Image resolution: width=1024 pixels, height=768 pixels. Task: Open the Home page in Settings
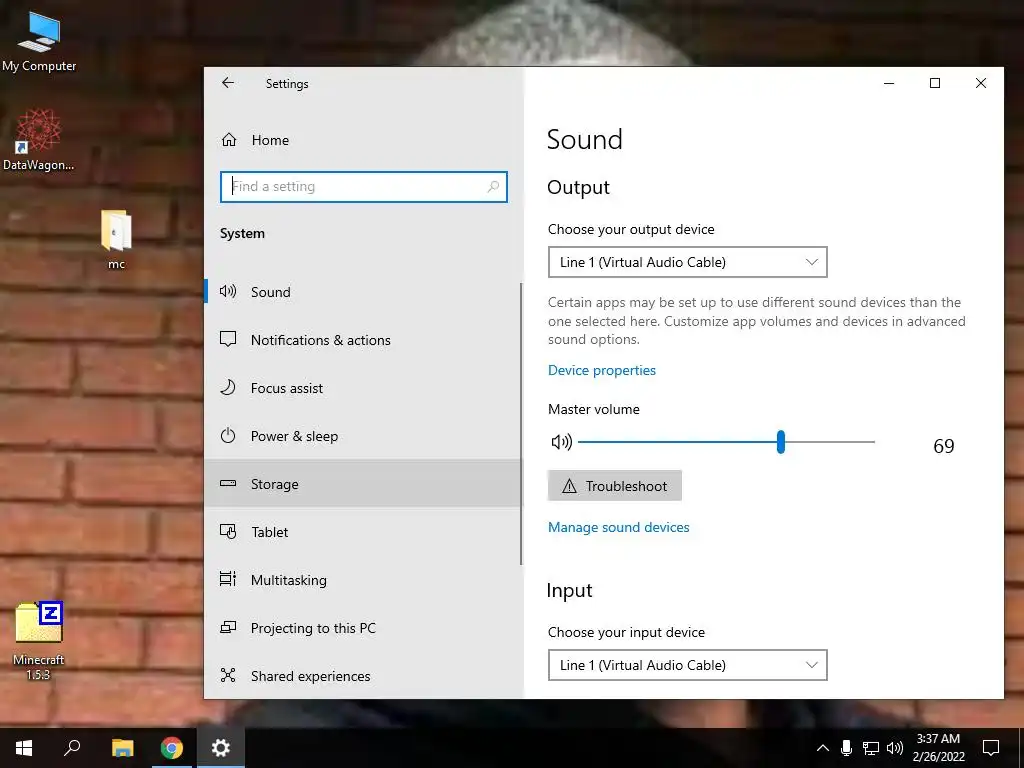point(363,140)
